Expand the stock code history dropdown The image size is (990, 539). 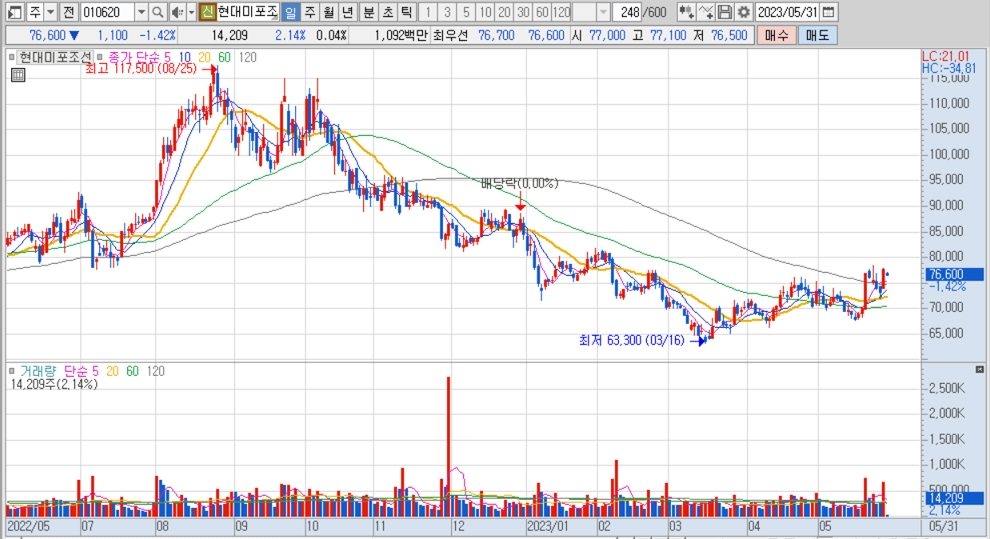[x=140, y=12]
